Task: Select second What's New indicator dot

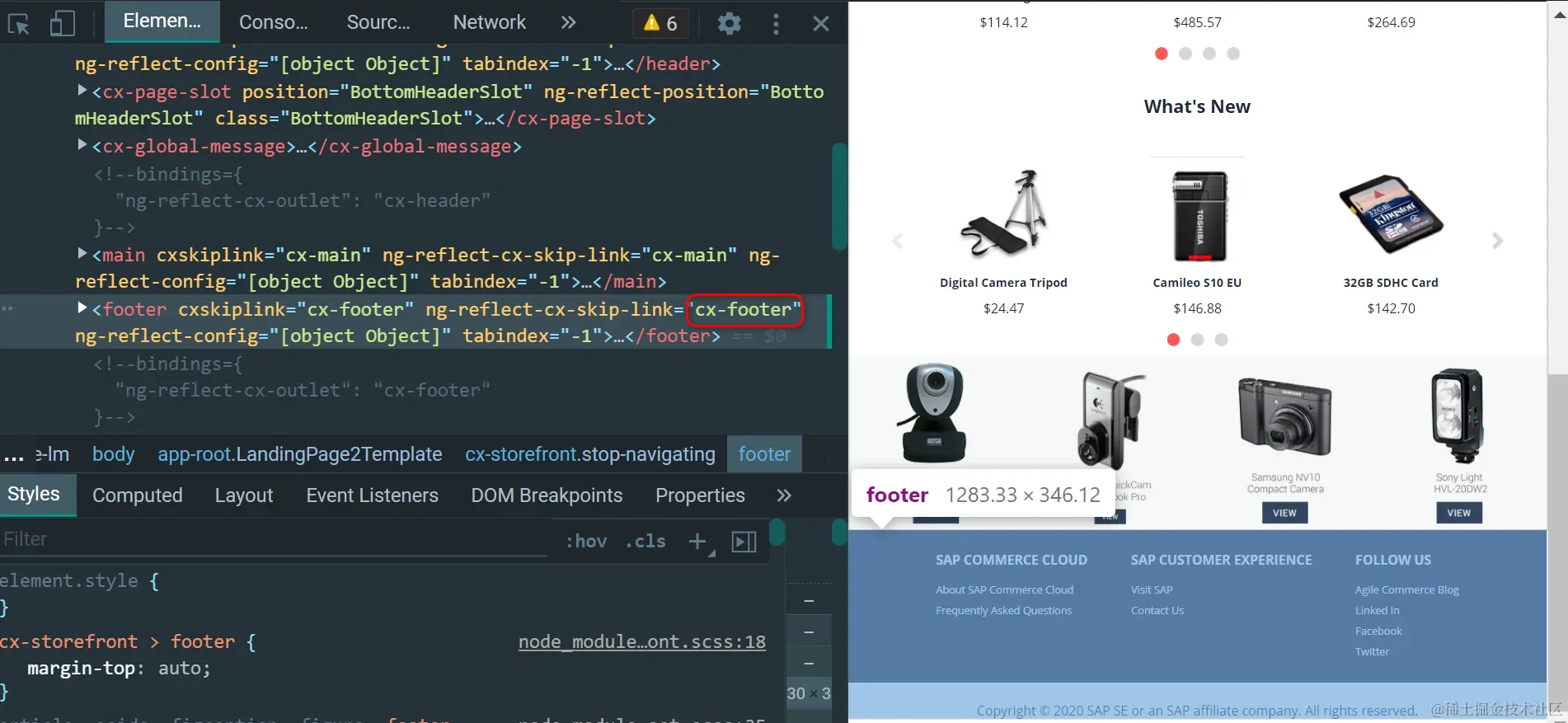Action: 1198,340
